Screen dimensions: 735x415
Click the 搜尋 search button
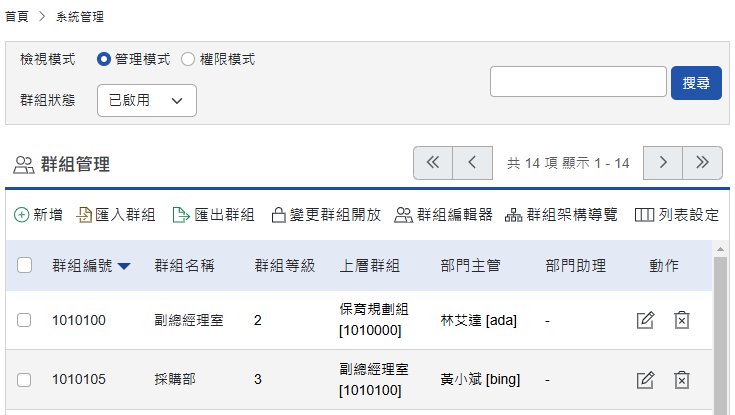(x=696, y=83)
